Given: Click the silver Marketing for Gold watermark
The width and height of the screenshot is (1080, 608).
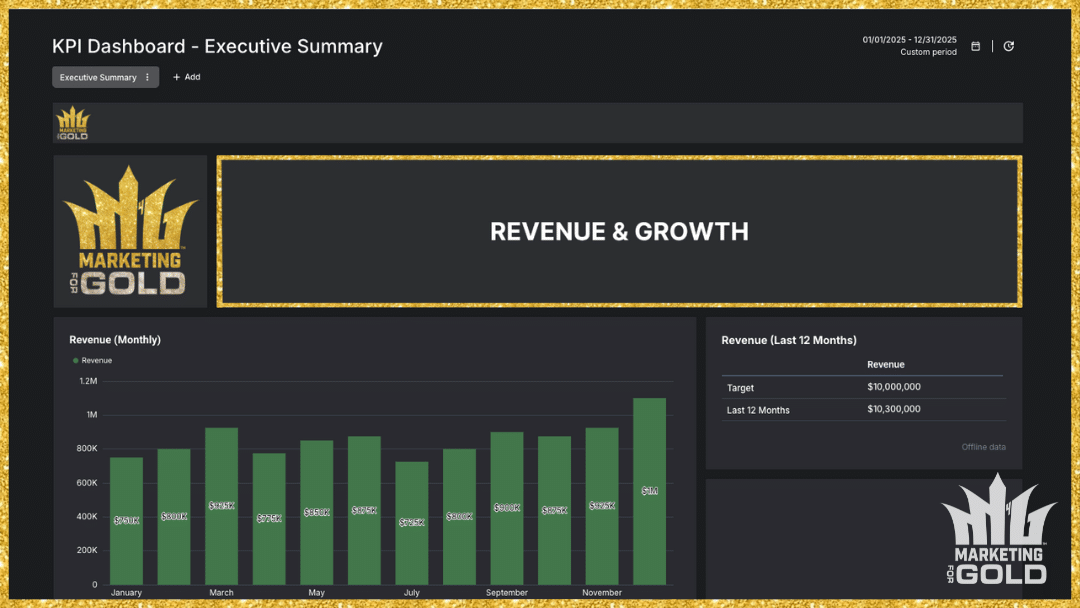Looking at the screenshot, I should tap(998, 530).
